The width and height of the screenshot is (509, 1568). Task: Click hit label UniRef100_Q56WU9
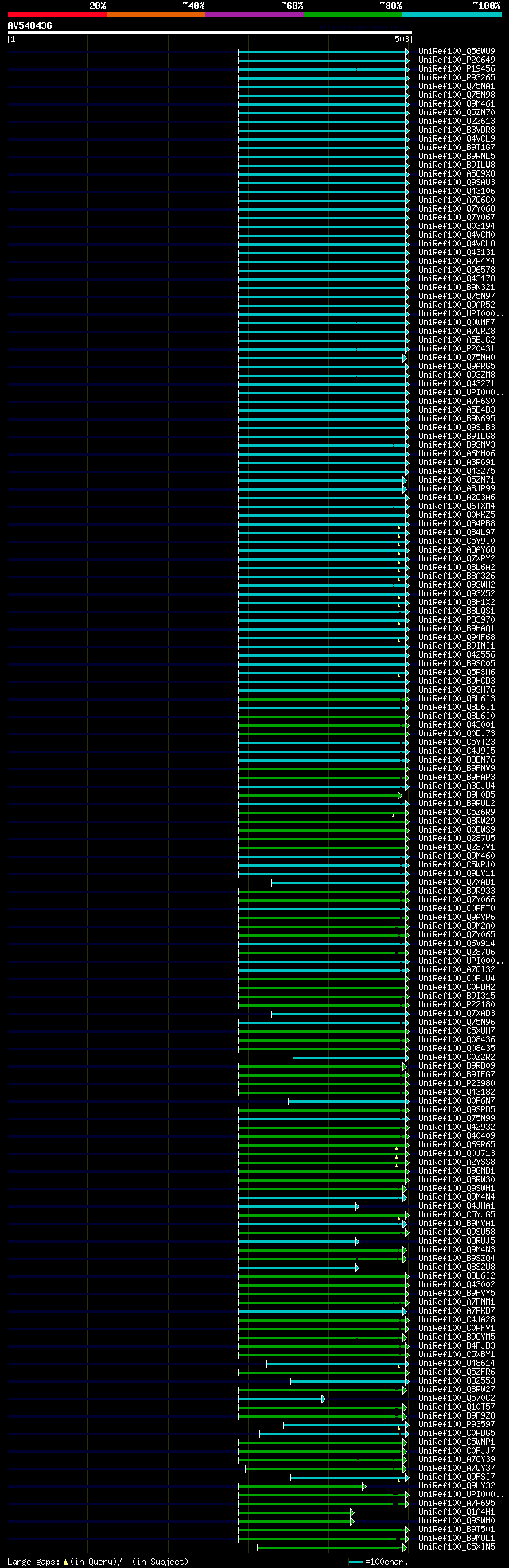coord(457,51)
